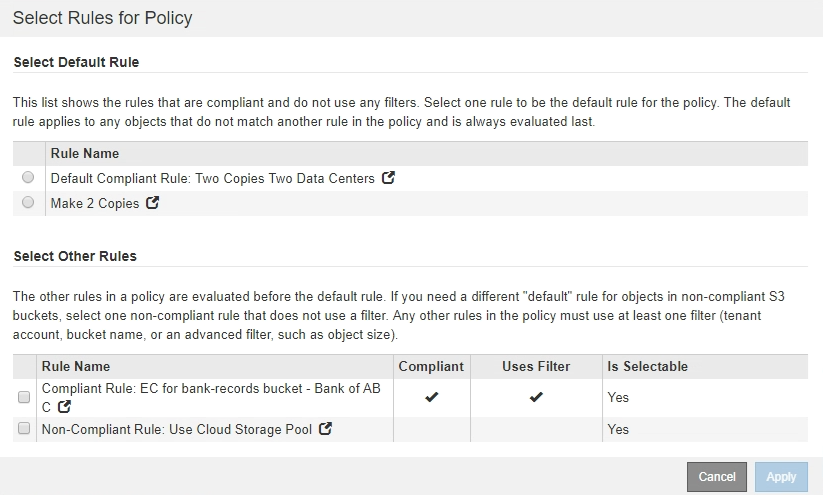823x495 pixels.
Task: Check the EC for bank-records rule checkbox
Action: coord(24,397)
